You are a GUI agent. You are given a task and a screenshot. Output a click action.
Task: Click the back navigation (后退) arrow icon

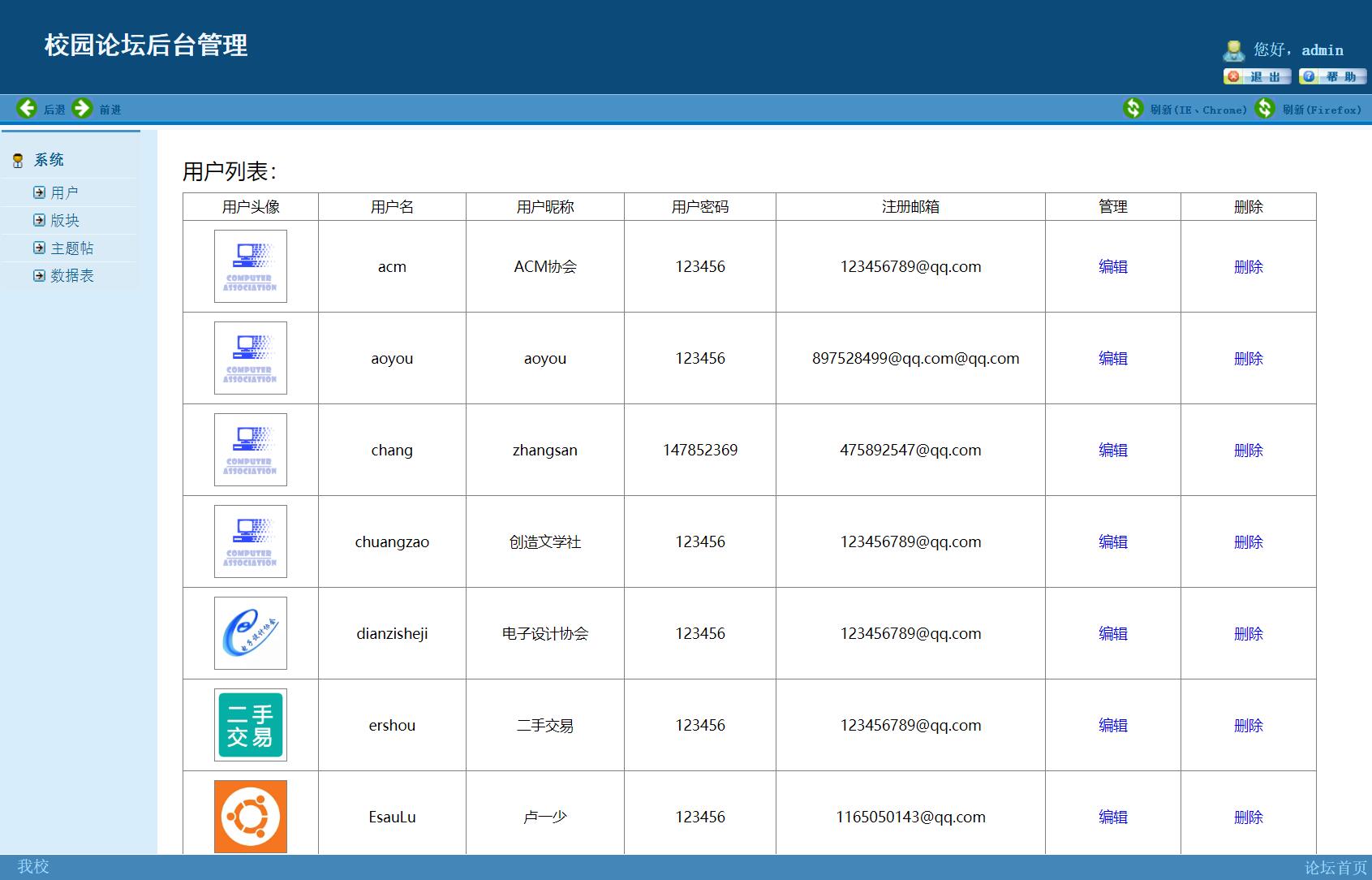coord(28,108)
